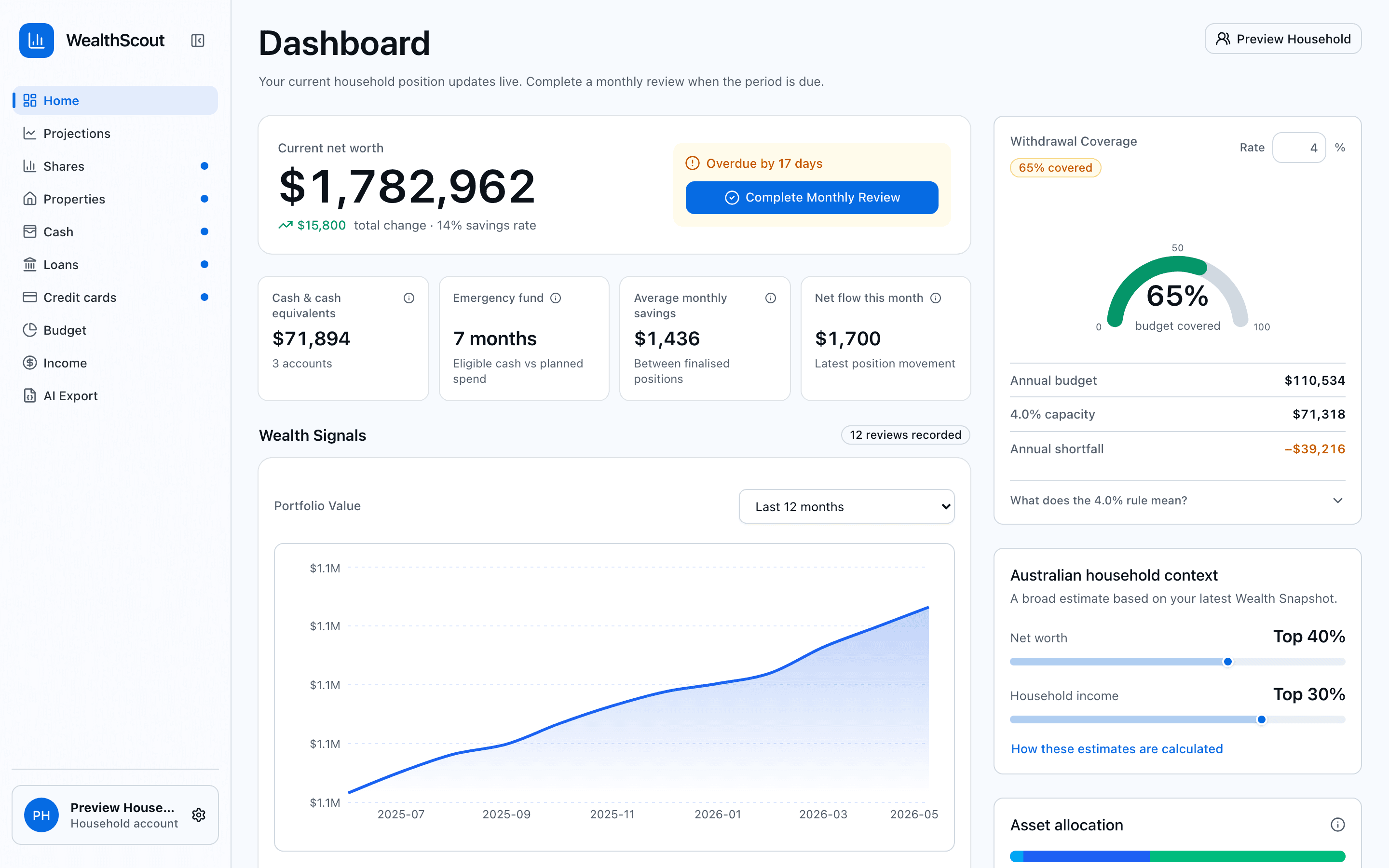
Task: Click the Income dollar icon
Action: click(x=30, y=363)
